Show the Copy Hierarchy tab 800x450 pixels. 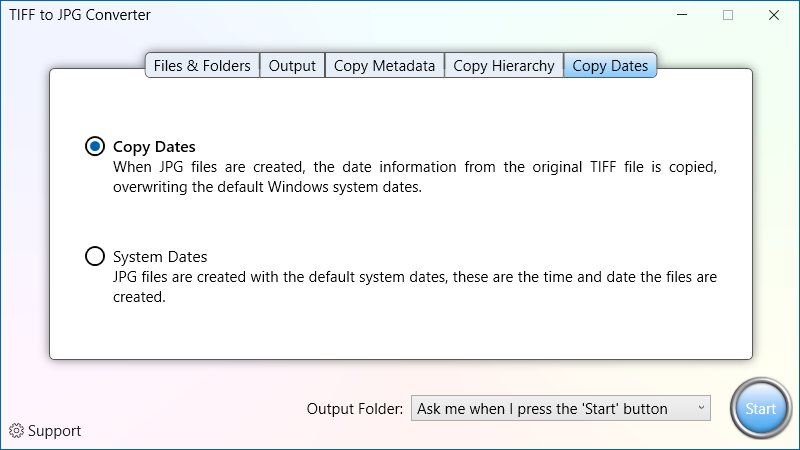[504, 66]
